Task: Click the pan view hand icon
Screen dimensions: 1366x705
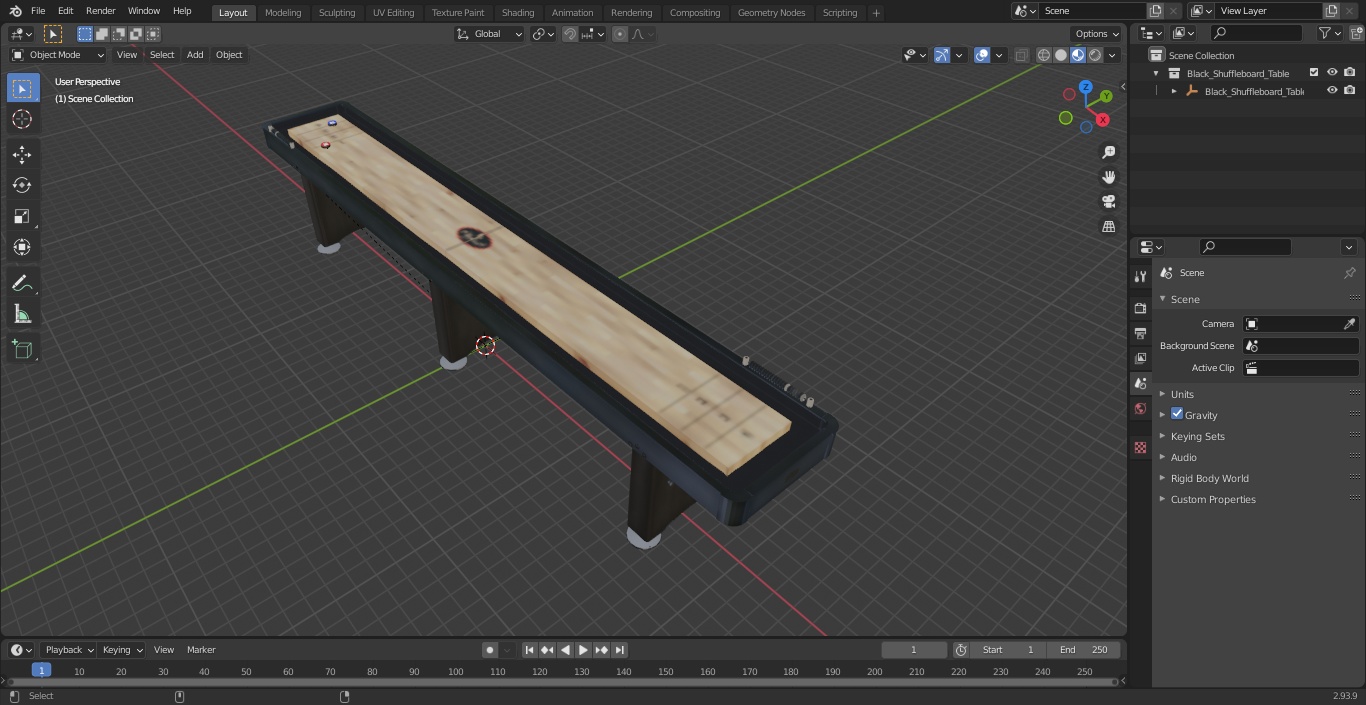Action: pos(1108,177)
